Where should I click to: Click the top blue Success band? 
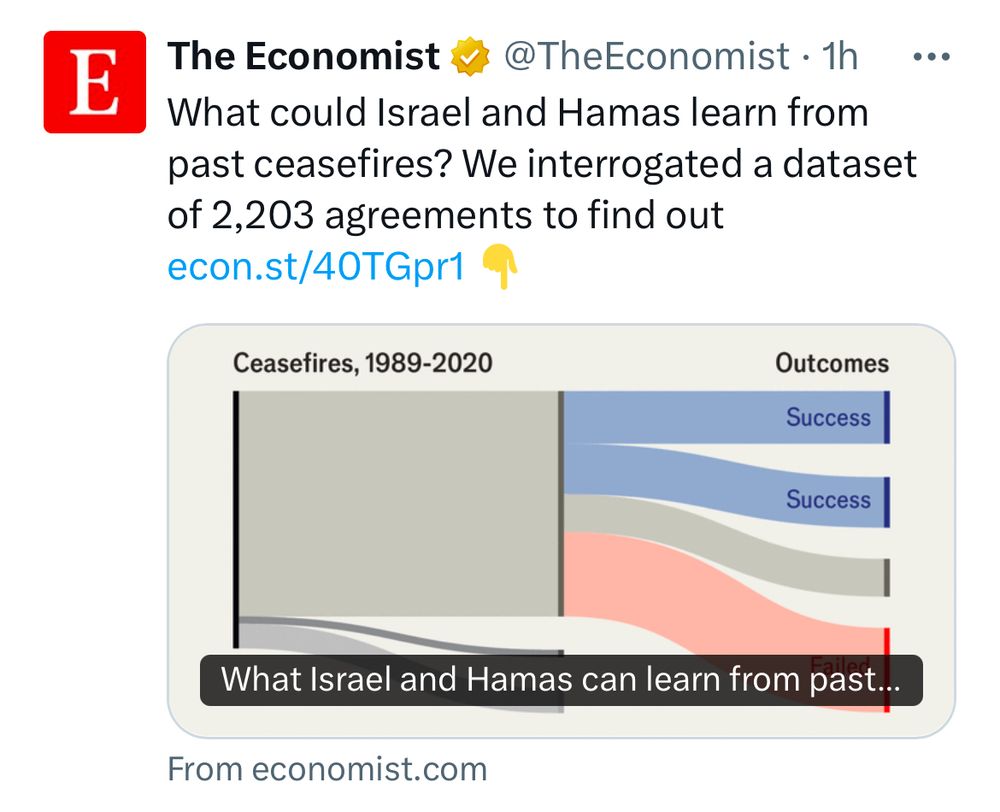pos(726,417)
